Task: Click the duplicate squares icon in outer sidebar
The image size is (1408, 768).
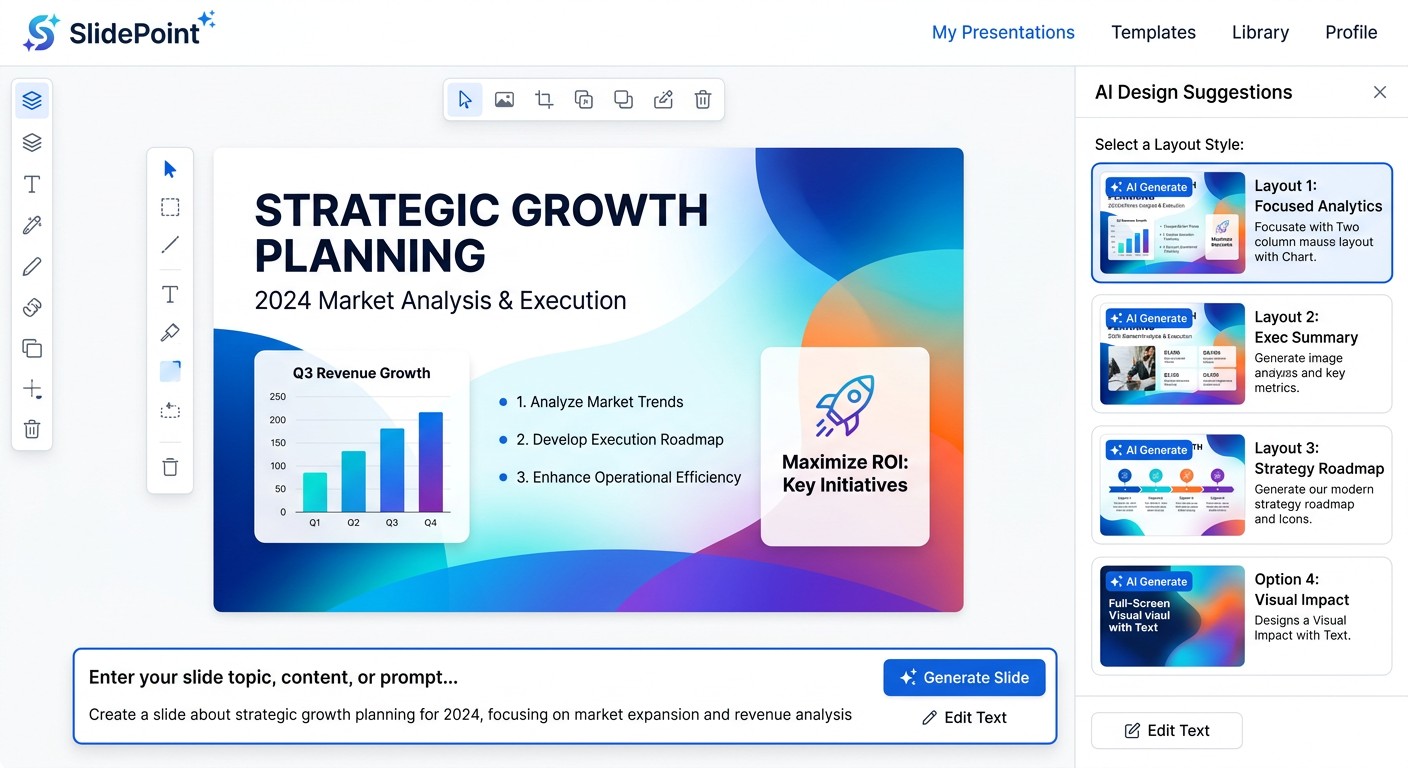Action: click(x=32, y=348)
